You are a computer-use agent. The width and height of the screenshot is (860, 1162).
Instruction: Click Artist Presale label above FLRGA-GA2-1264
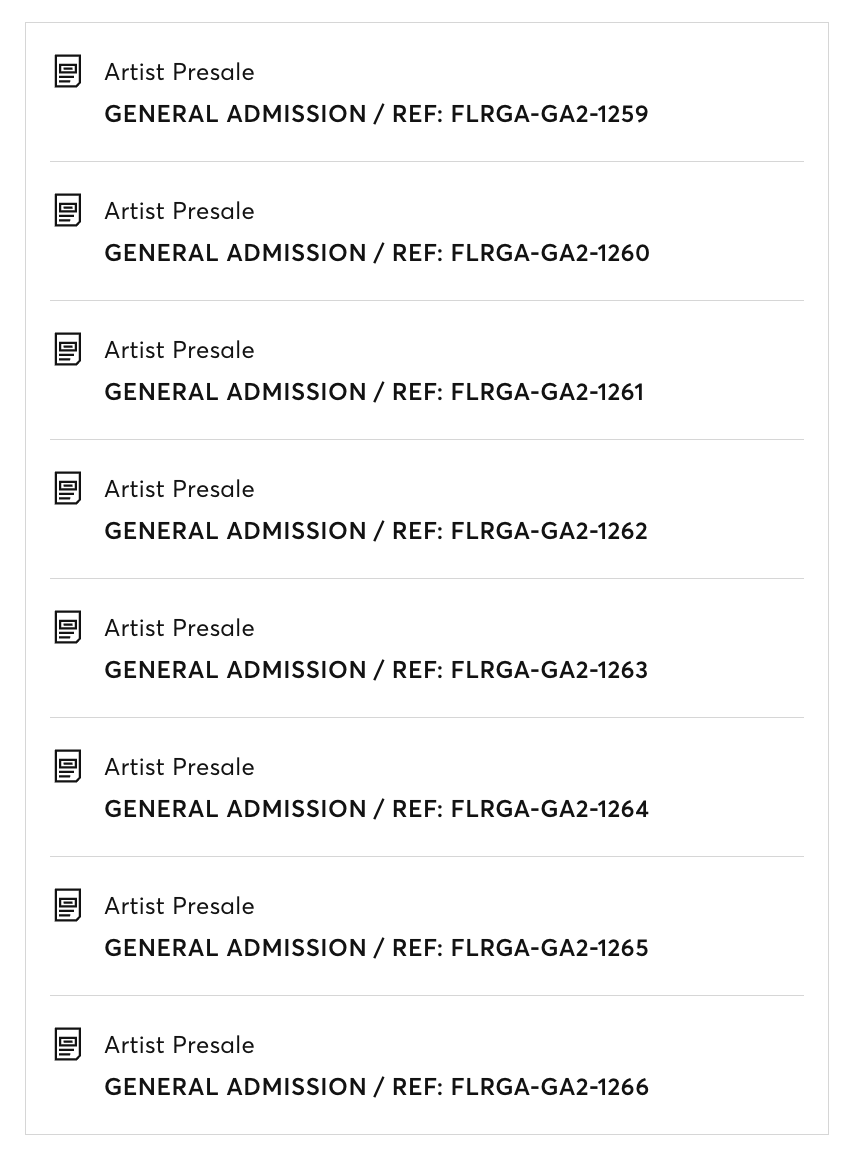(x=179, y=767)
